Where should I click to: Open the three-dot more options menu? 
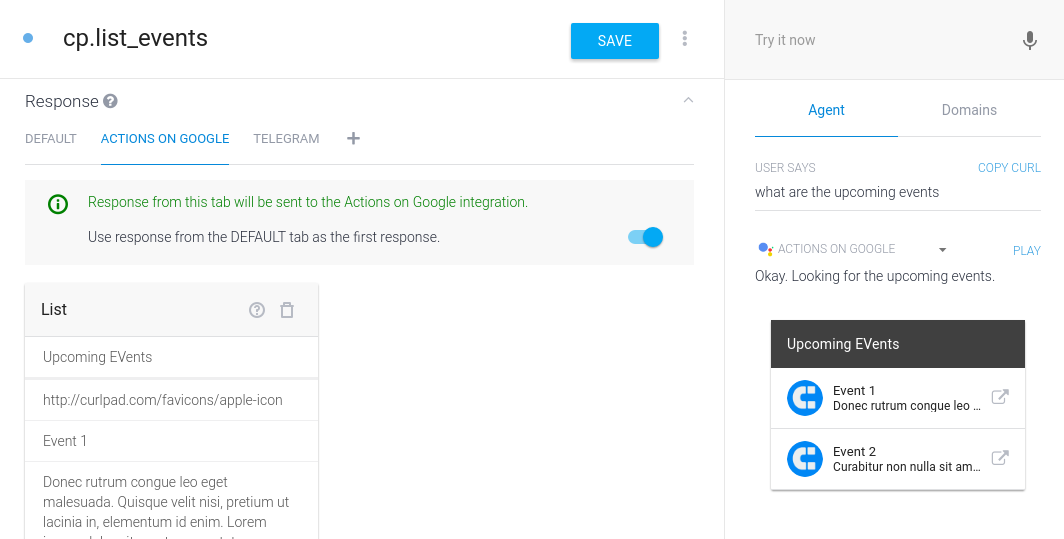click(685, 39)
